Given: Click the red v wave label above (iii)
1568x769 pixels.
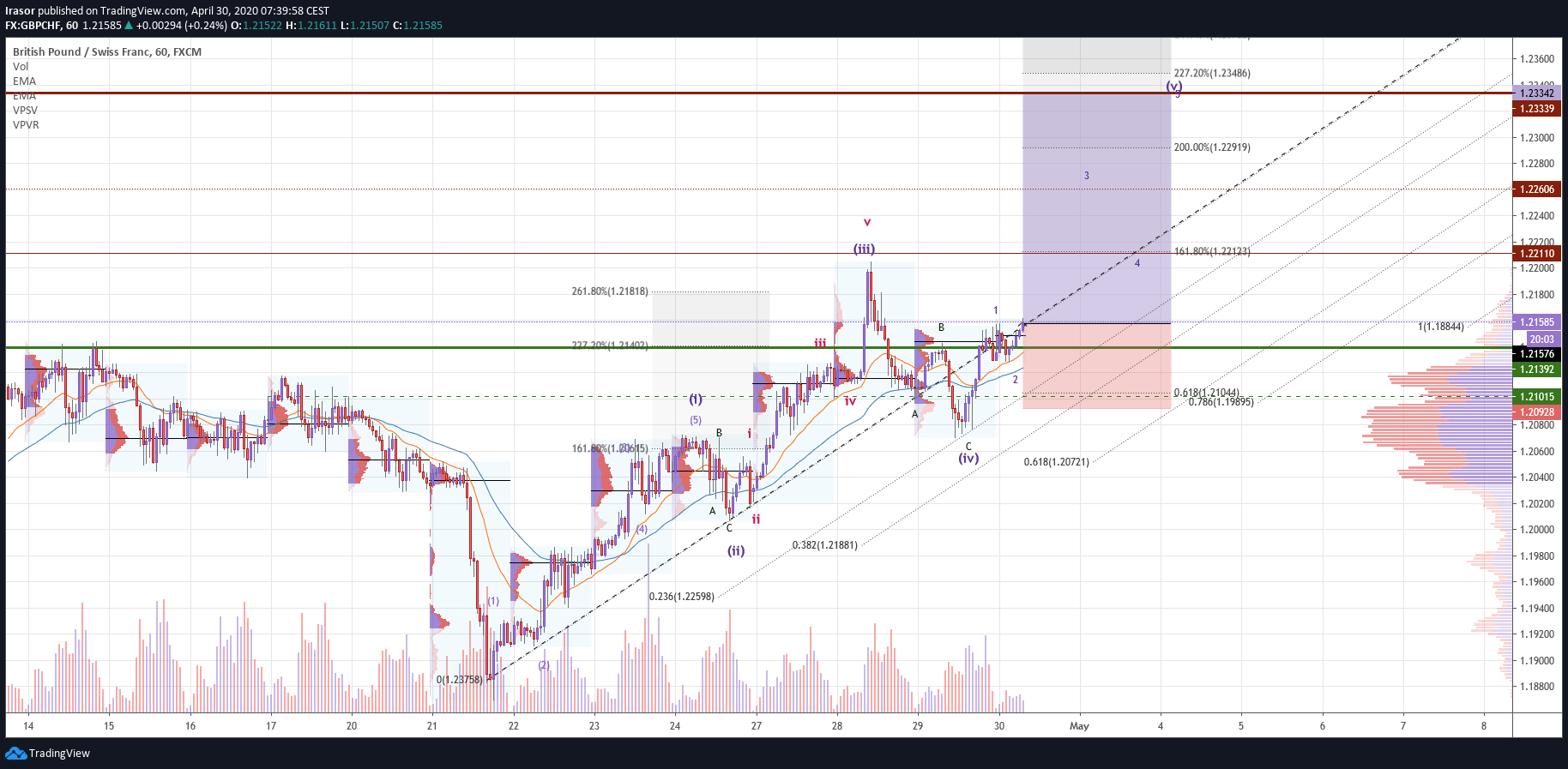Looking at the screenshot, I should click(x=867, y=223).
